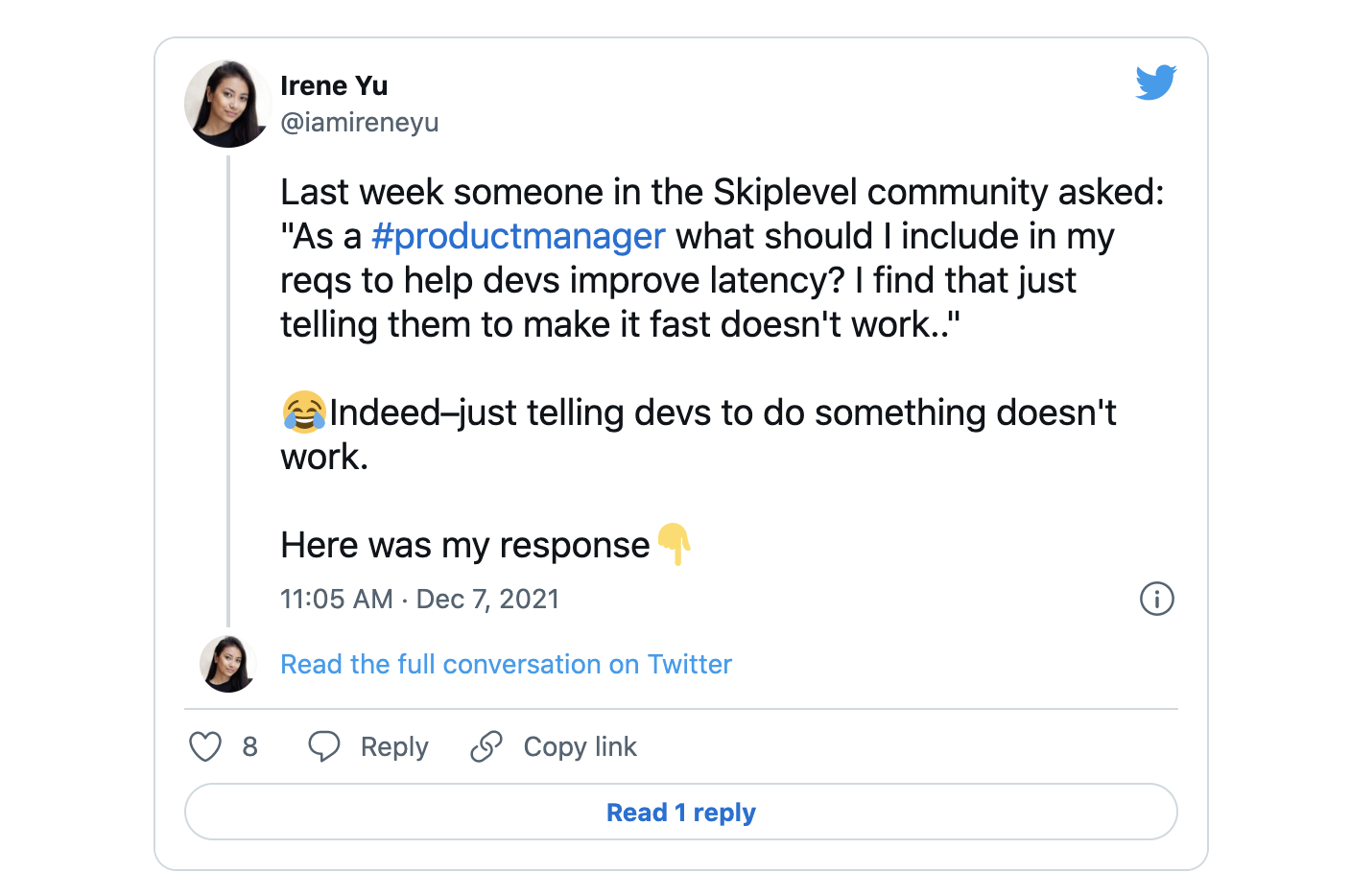Open the @iamireneyu handle
The image size is (1351, 896).
359,123
